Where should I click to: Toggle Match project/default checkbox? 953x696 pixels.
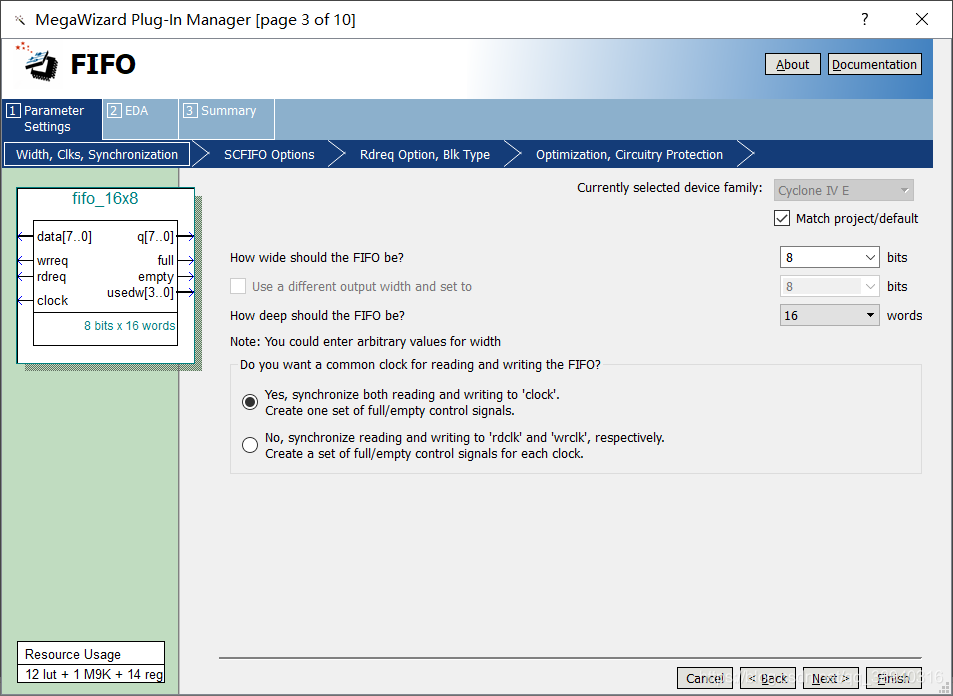(x=782, y=218)
